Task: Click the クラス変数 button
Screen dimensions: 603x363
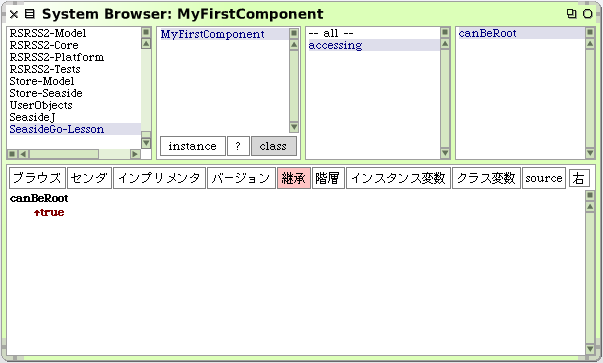Action: coord(486,178)
